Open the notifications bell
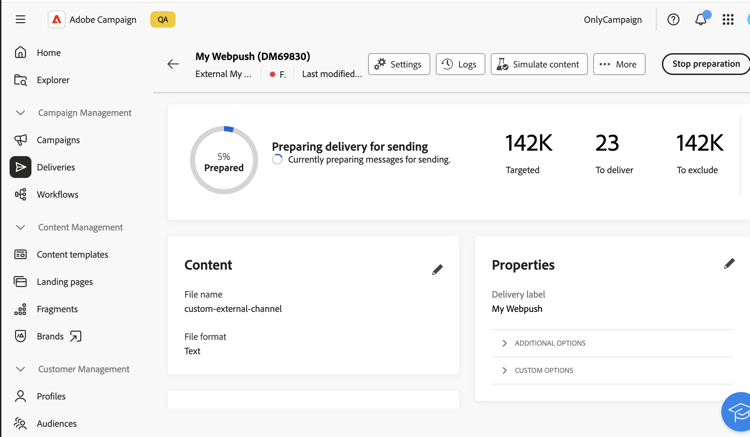Screen dimensions: 750x437 point(701,20)
